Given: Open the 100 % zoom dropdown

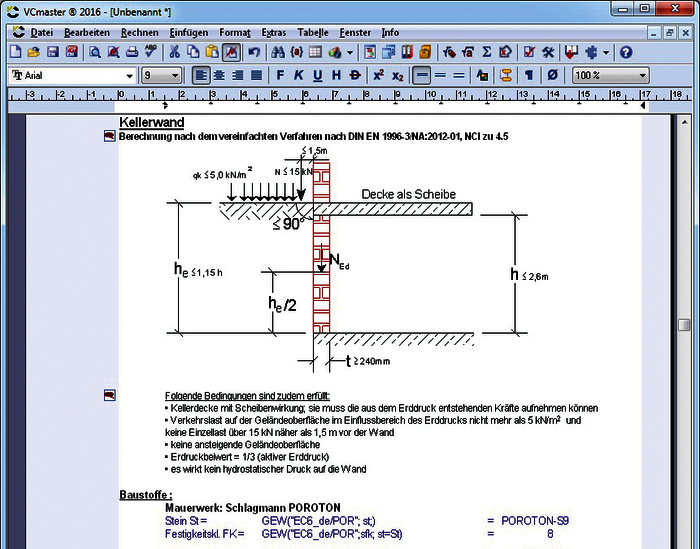Looking at the screenshot, I should (642, 76).
